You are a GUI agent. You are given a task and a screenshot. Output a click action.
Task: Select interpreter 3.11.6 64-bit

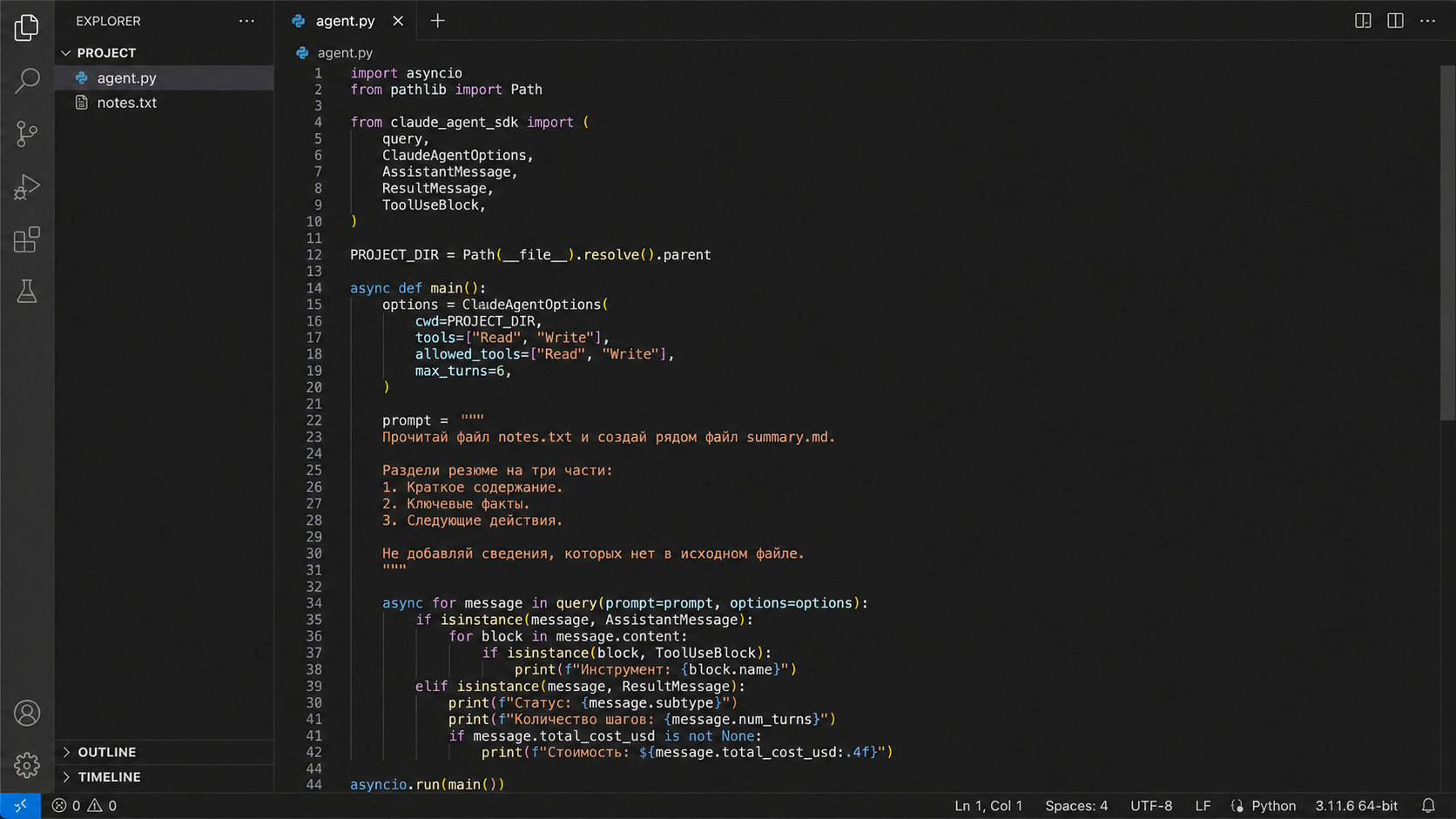coord(1356,806)
